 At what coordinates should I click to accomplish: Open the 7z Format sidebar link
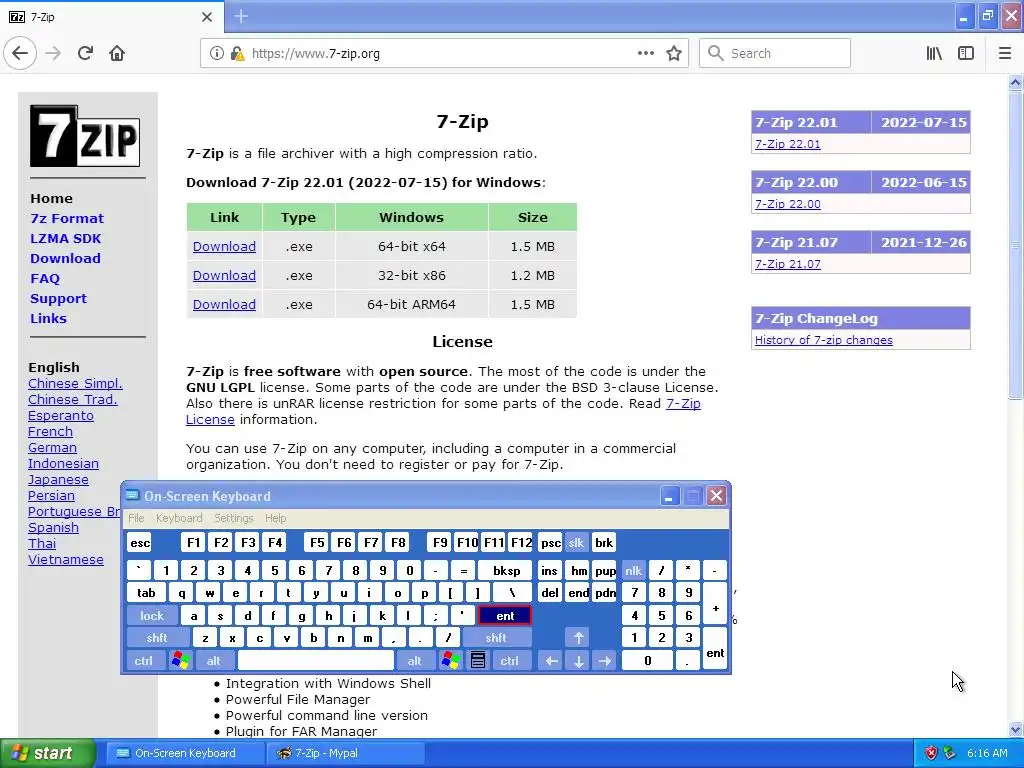click(67, 218)
